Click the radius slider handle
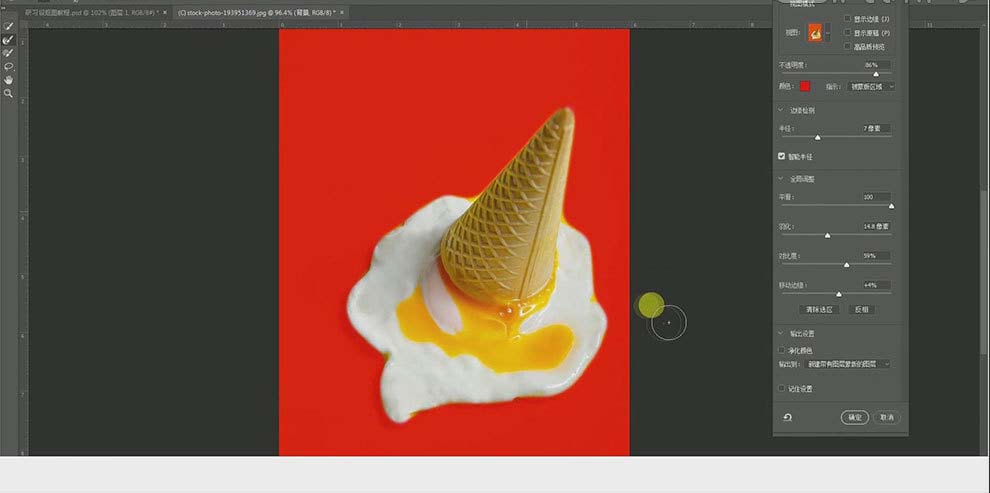Image resolution: width=990 pixels, height=493 pixels. [818, 138]
